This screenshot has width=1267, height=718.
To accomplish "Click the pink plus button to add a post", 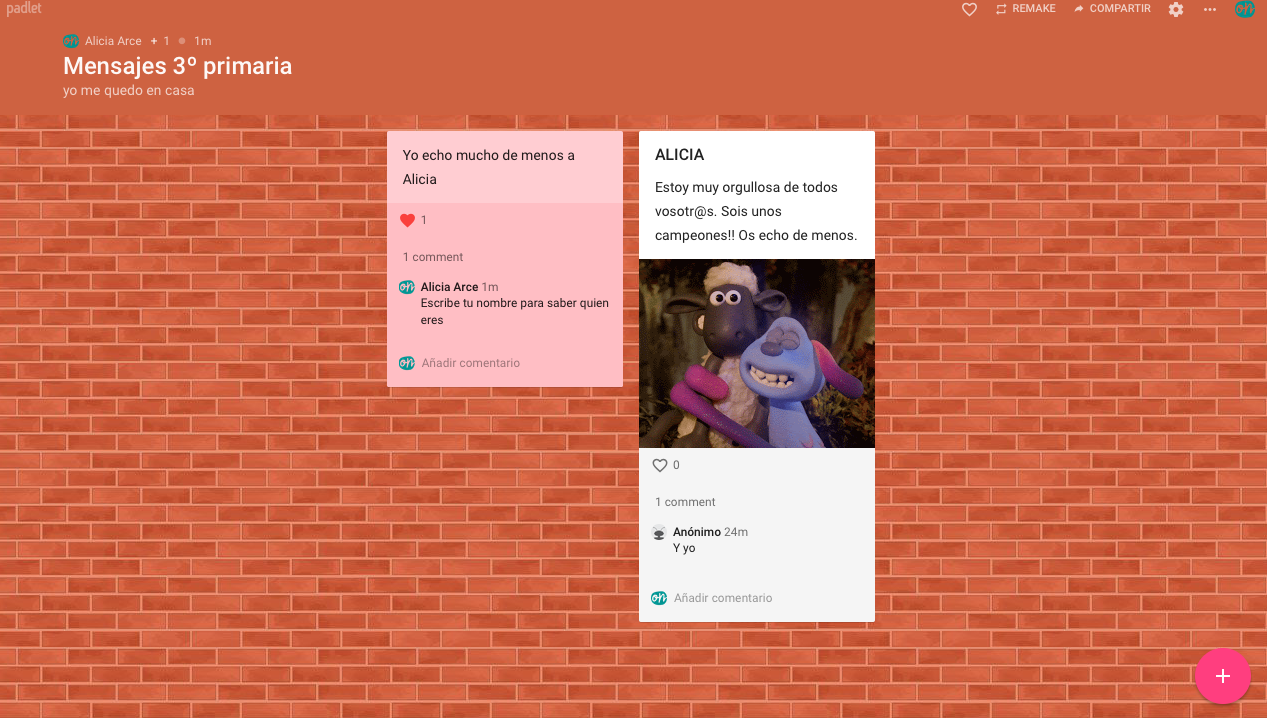I will (1222, 676).
